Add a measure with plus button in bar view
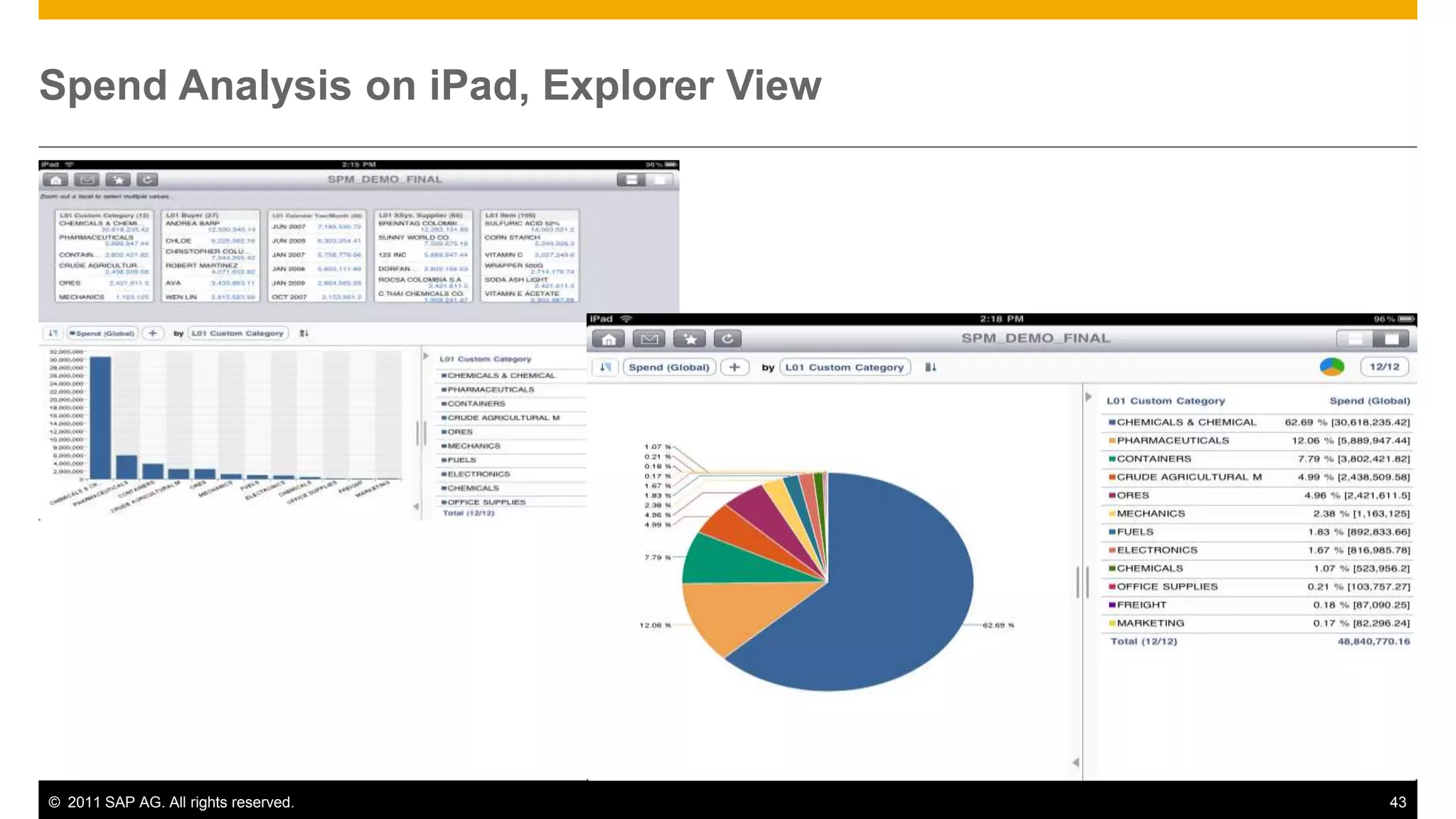 153,333
